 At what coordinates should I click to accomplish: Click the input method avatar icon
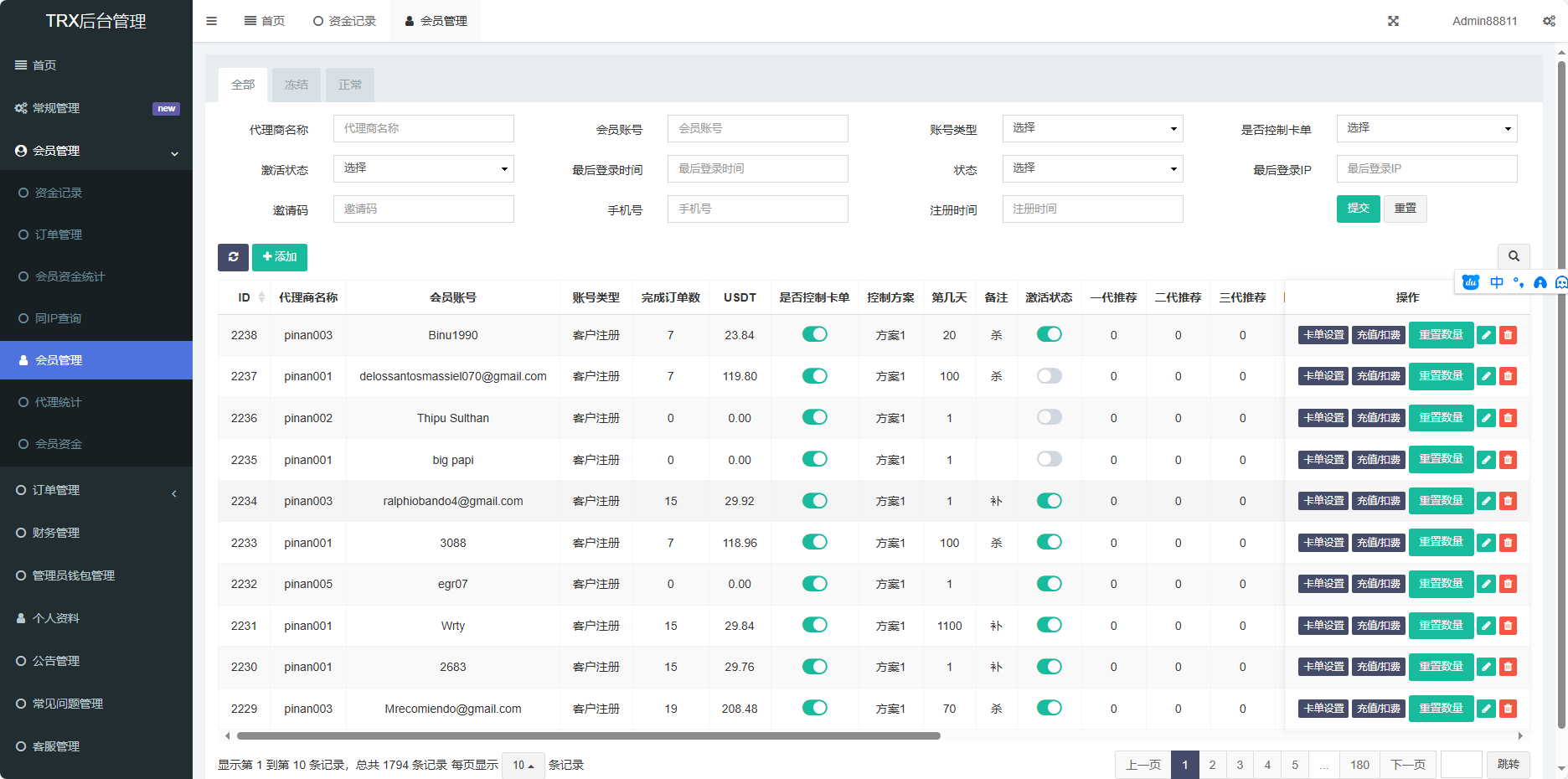click(x=1540, y=282)
